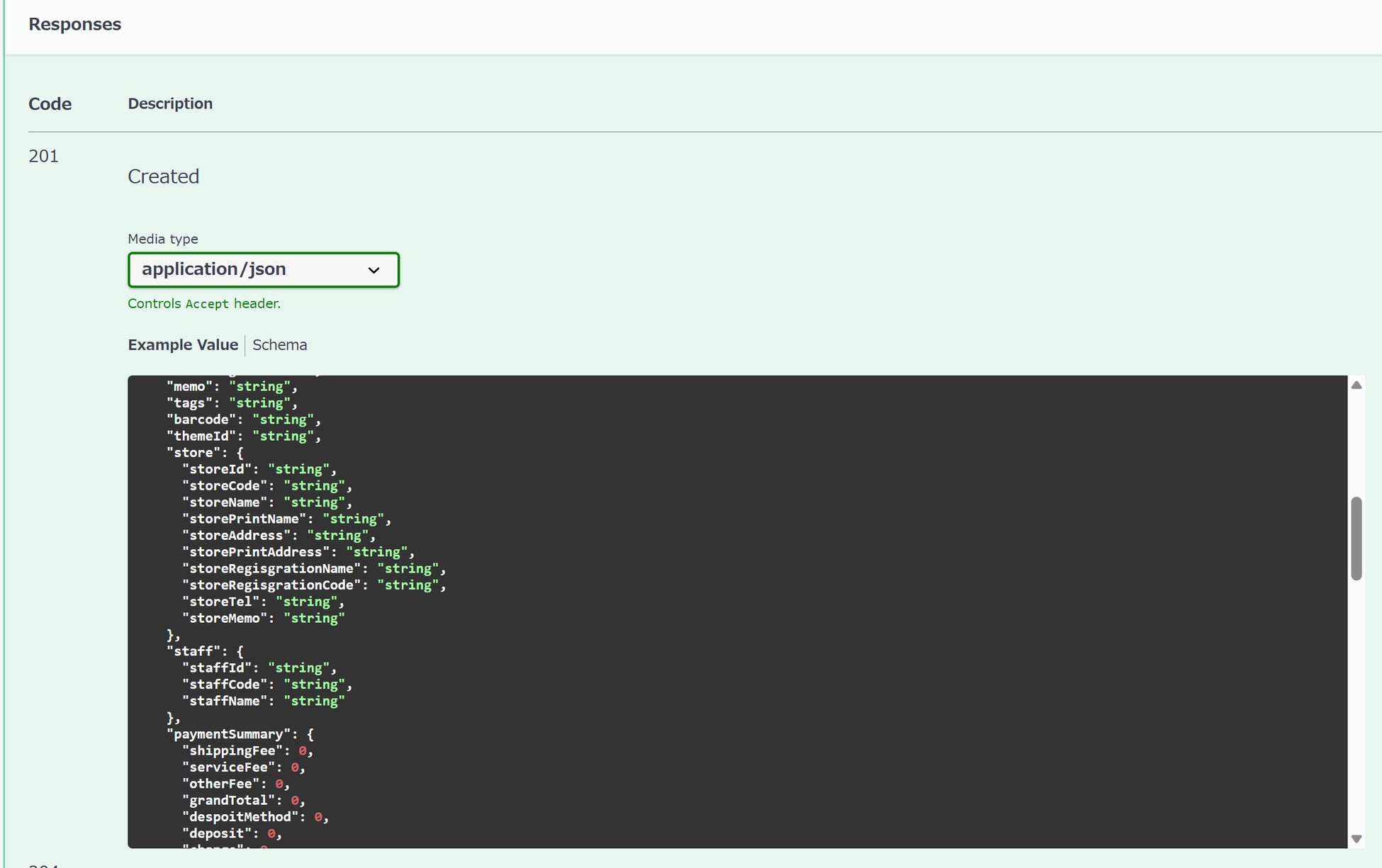Click the scroll down arrow of code block
The height and width of the screenshot is (868, 1382).
[1356, 839]
